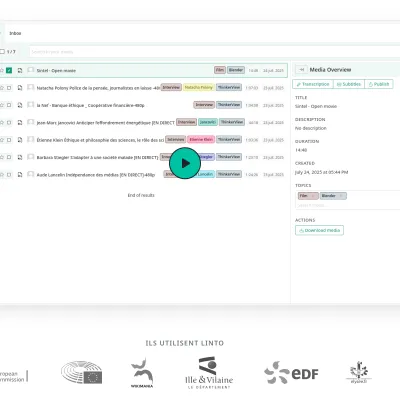The width and height of the screenshot is (400, 400).
Task: Click the comment icon in Jancovici row
Action: pyautogui.click(x=31, y=122)
